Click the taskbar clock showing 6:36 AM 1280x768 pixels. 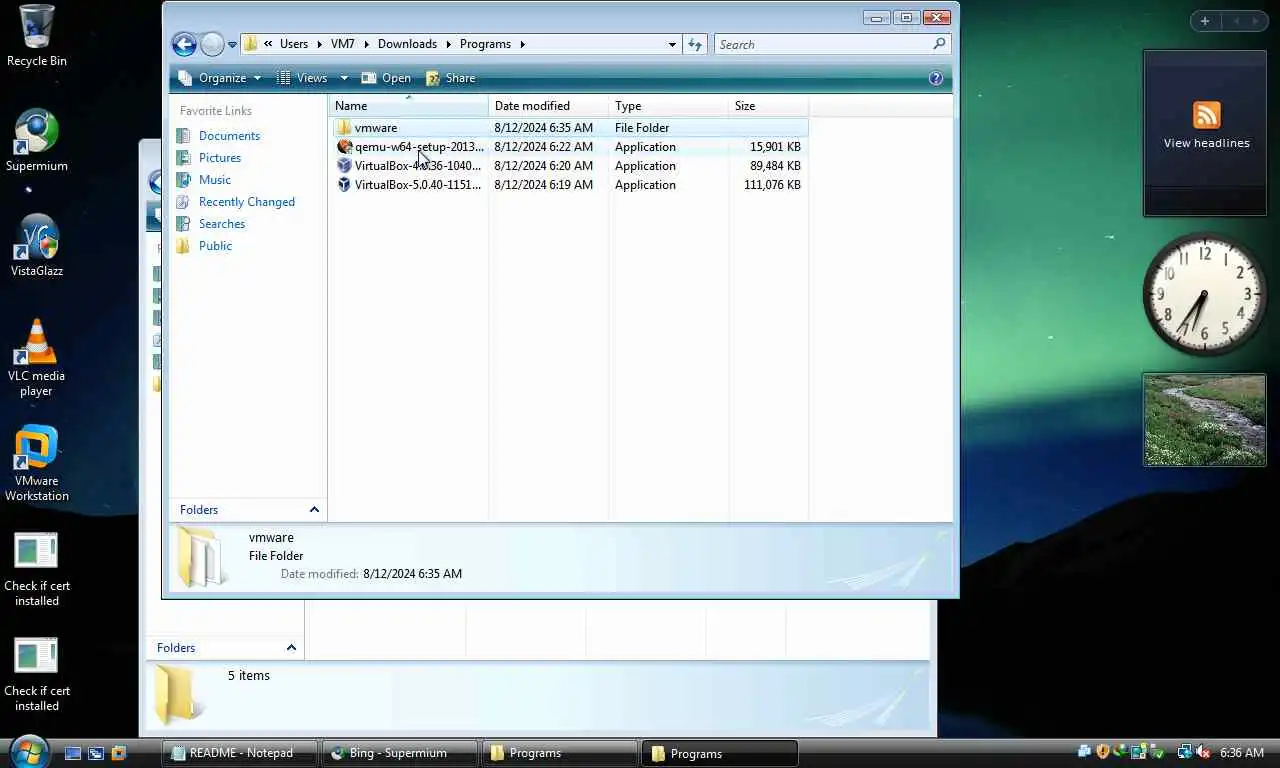(x=1242, y=753)
